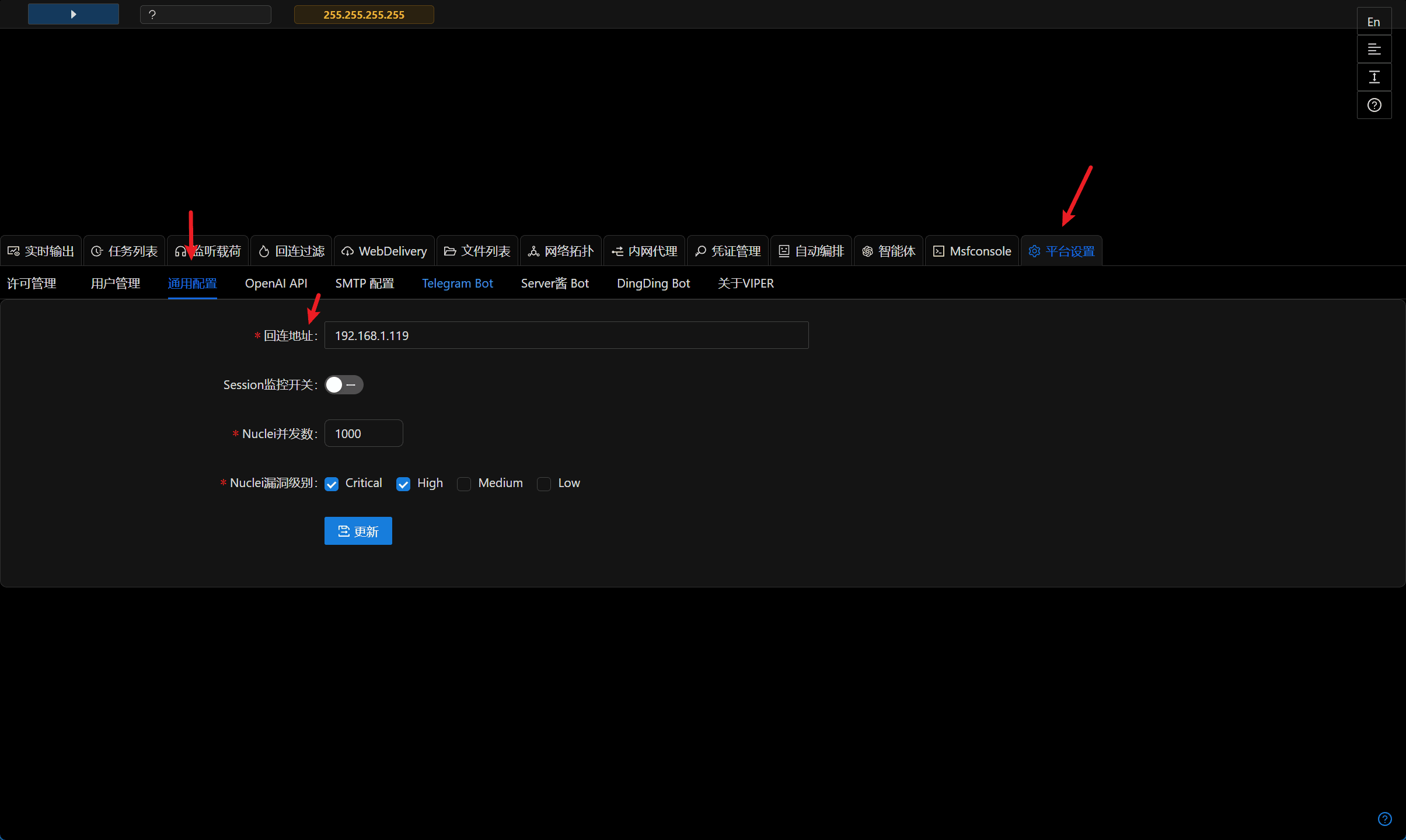This screenshot has height=840, width=1406.
Task: Click the Nuclei并发数 number field
Action: (x=363, y=433)
